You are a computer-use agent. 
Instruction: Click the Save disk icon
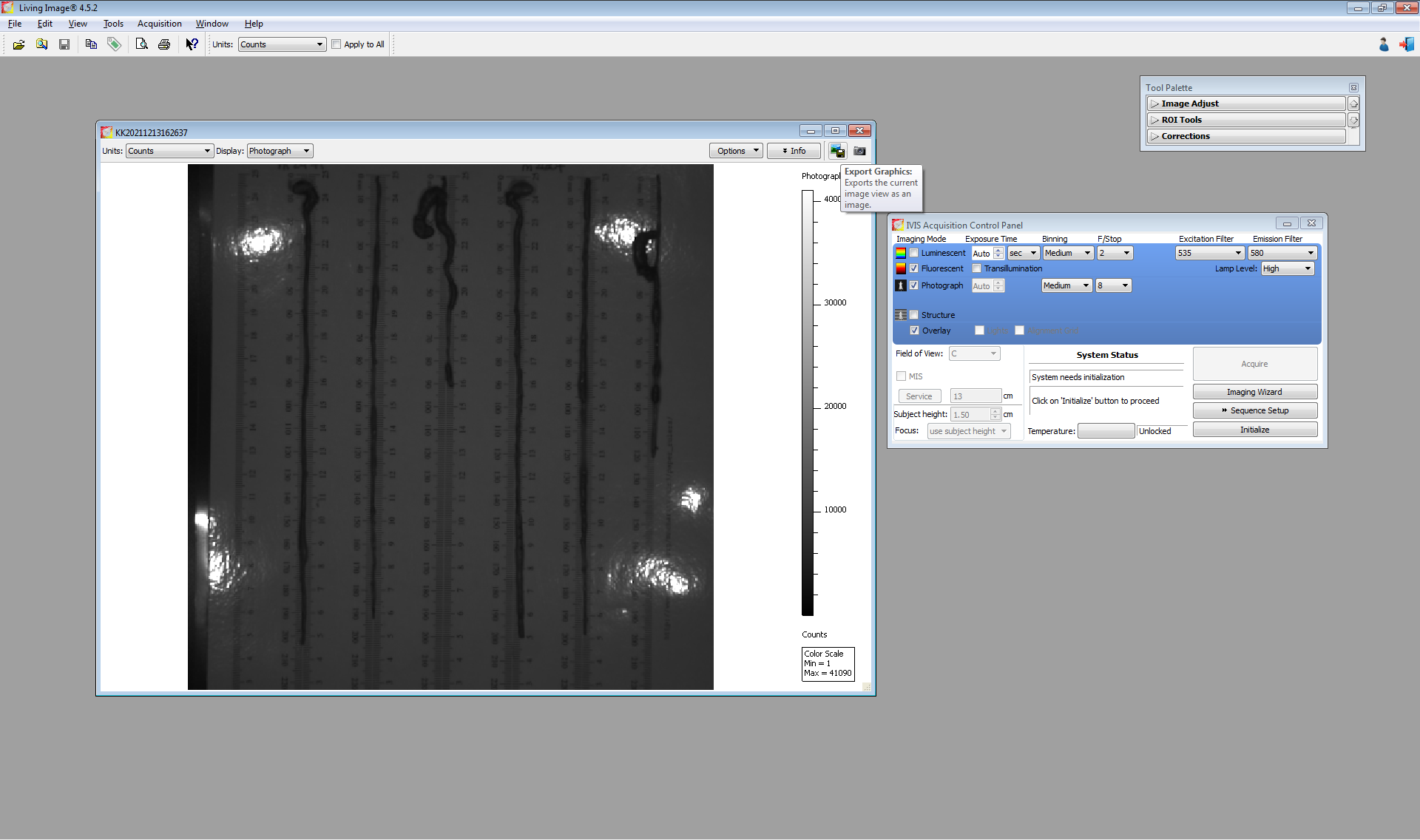pyautogui.click(x=64, y=44)
